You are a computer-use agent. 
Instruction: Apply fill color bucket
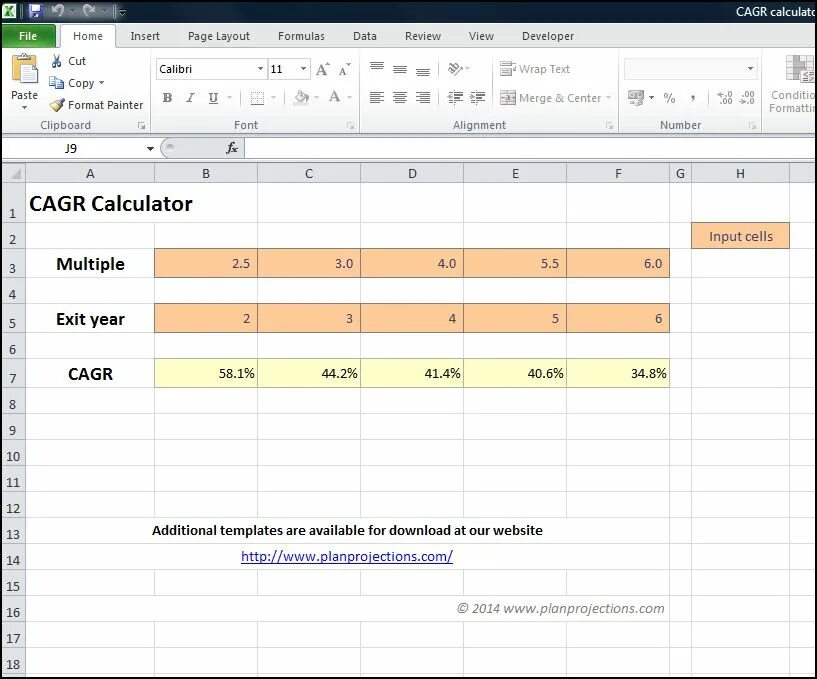(x=301, y=97)
